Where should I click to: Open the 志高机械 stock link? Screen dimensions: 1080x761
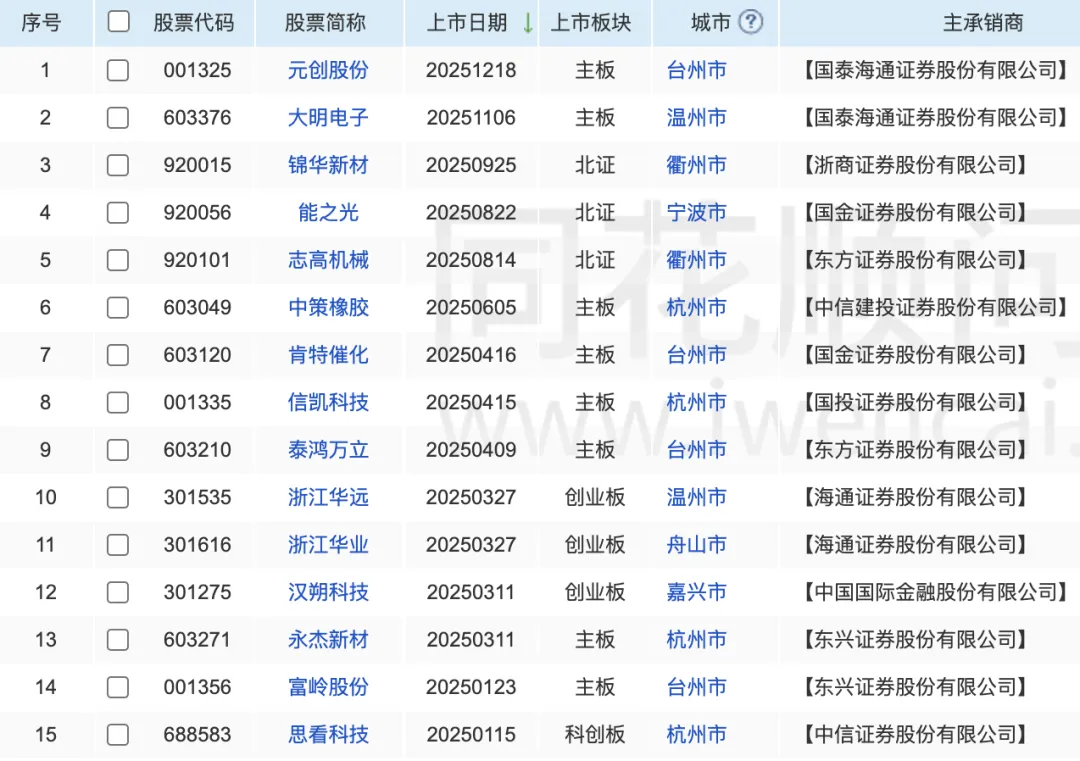point(328,260)
